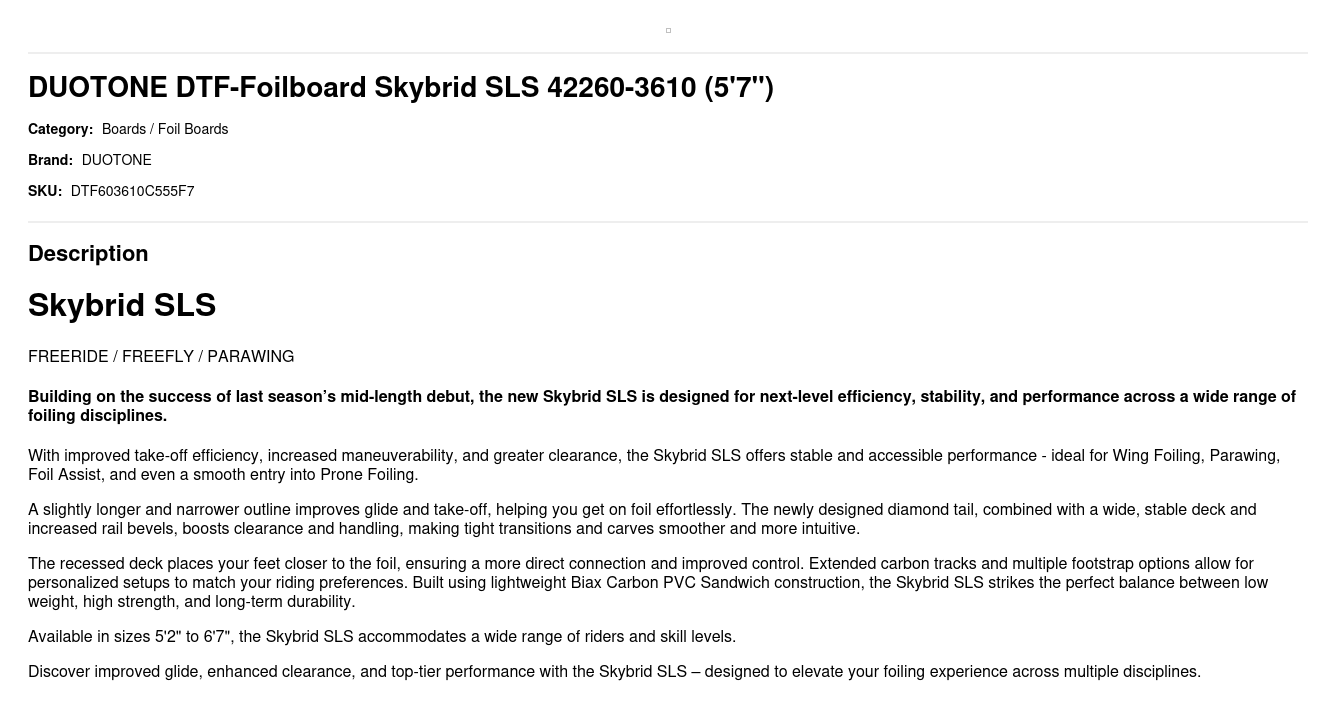
Task: Click the words "Wing Foiling" in the description
Action: coord(1156,456)
